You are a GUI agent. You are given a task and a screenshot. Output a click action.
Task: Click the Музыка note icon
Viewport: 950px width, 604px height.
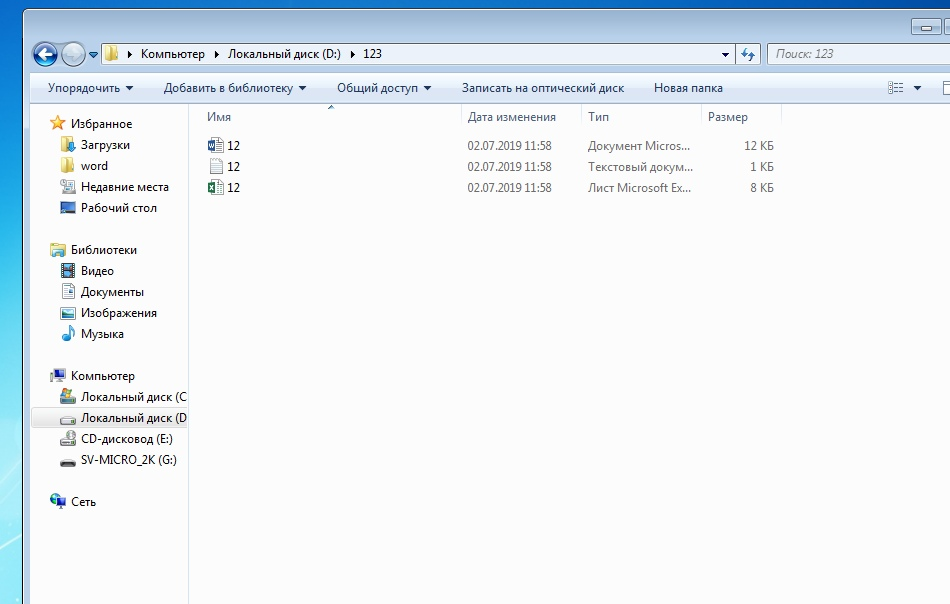pos(68,333)
